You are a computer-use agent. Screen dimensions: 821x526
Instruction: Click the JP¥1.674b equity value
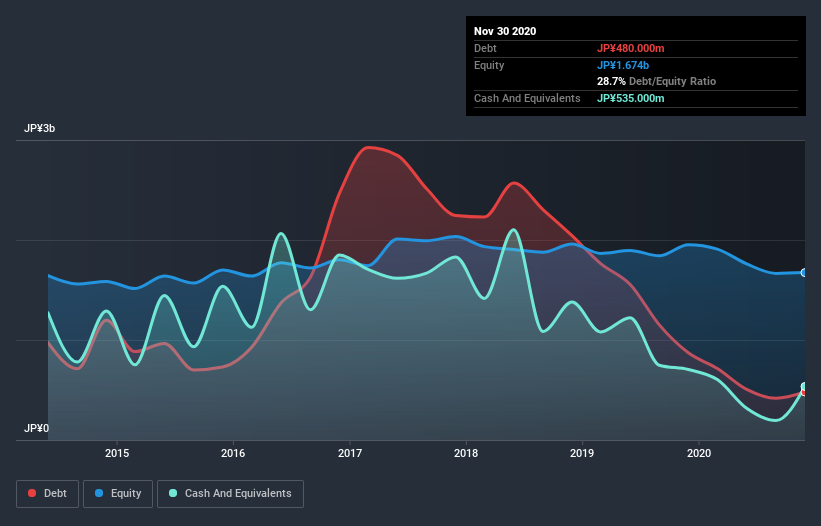(623, 65)
